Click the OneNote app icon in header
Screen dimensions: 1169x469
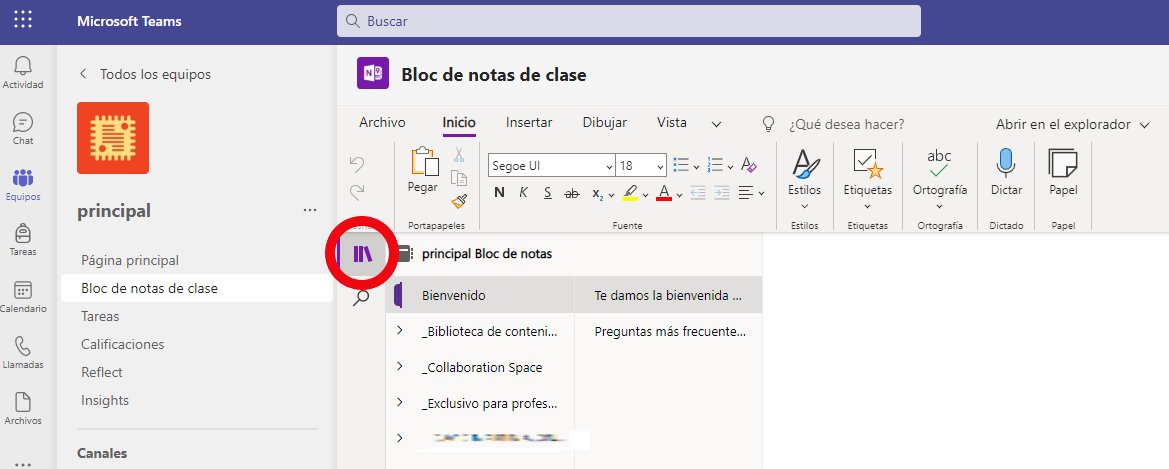tap(373, 73)
